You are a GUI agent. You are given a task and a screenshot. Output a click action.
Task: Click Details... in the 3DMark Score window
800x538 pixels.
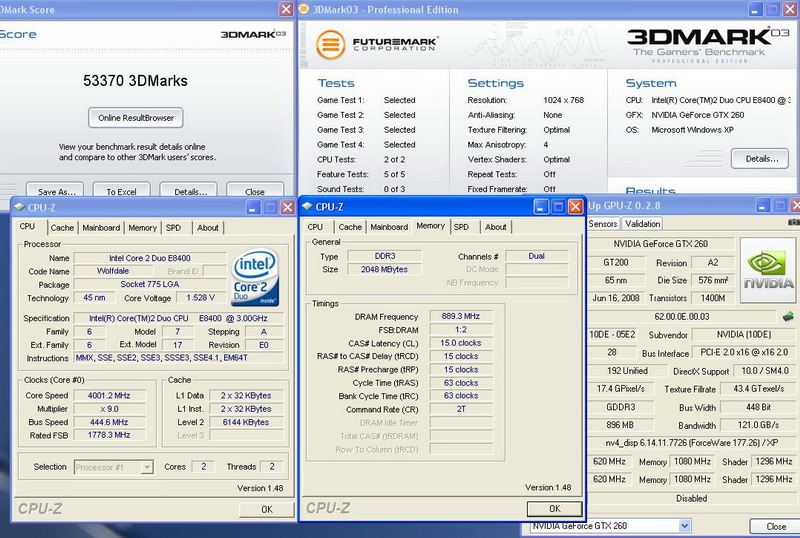[x=190, y=191]
